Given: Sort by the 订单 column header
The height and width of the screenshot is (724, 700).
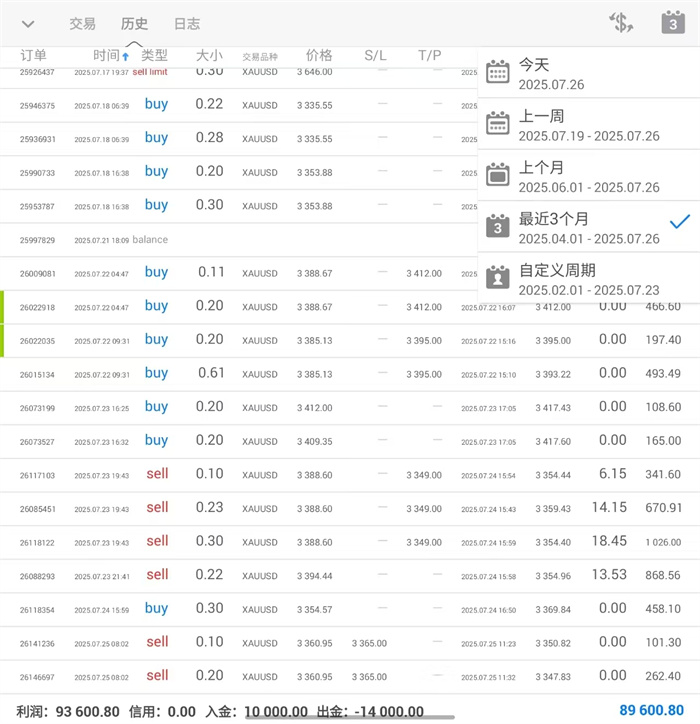Looking at the screenshot, I should 33,55.
